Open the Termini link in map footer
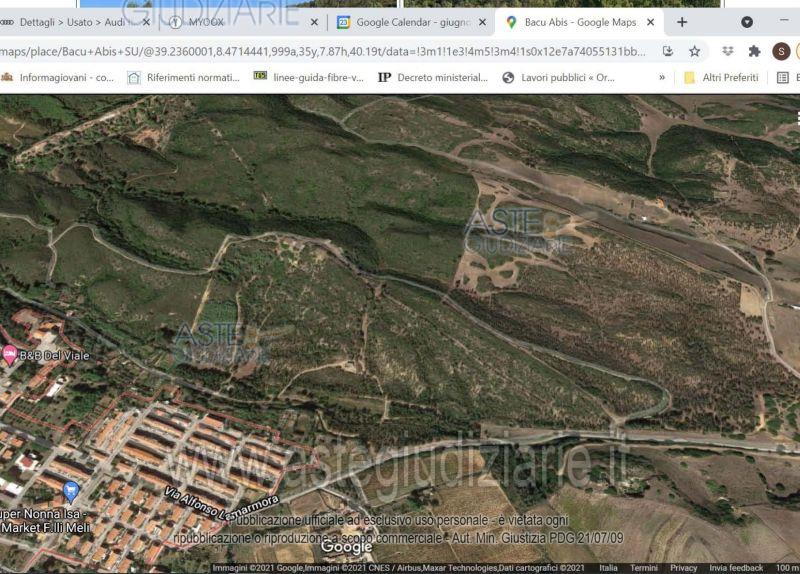Viewport: 800px width, 574px height. coord(644,568)
